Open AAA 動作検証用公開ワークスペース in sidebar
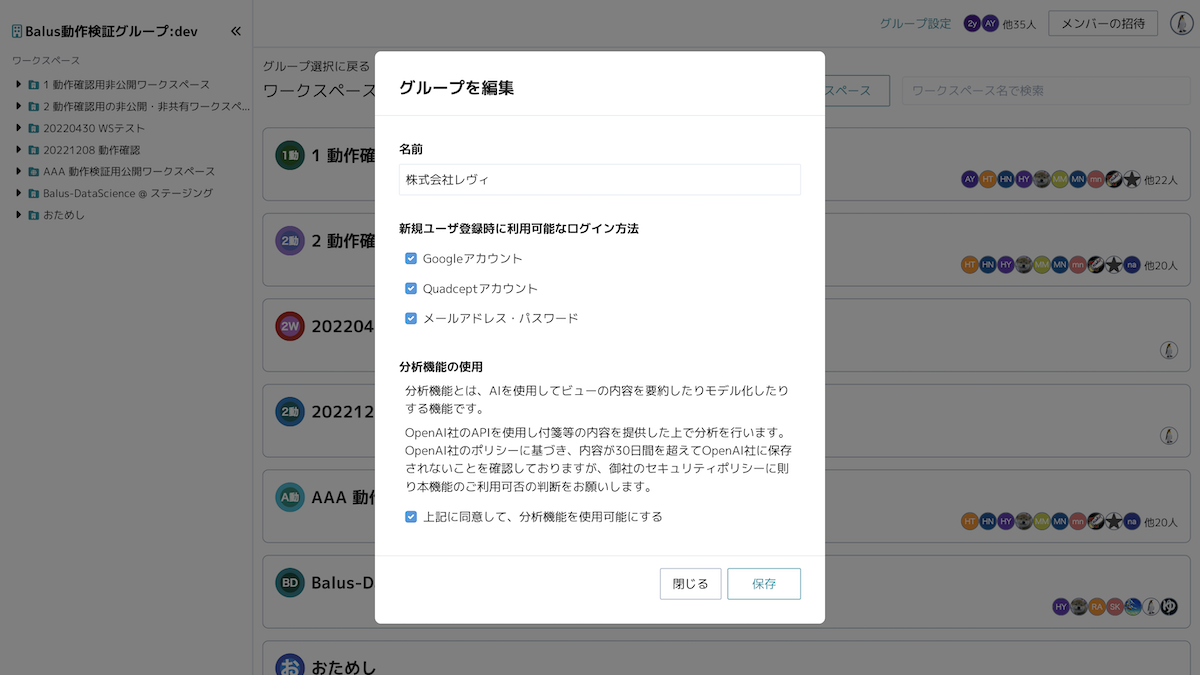The height and width of the screenshot is (675, 1200). click(x=129, y=171)
